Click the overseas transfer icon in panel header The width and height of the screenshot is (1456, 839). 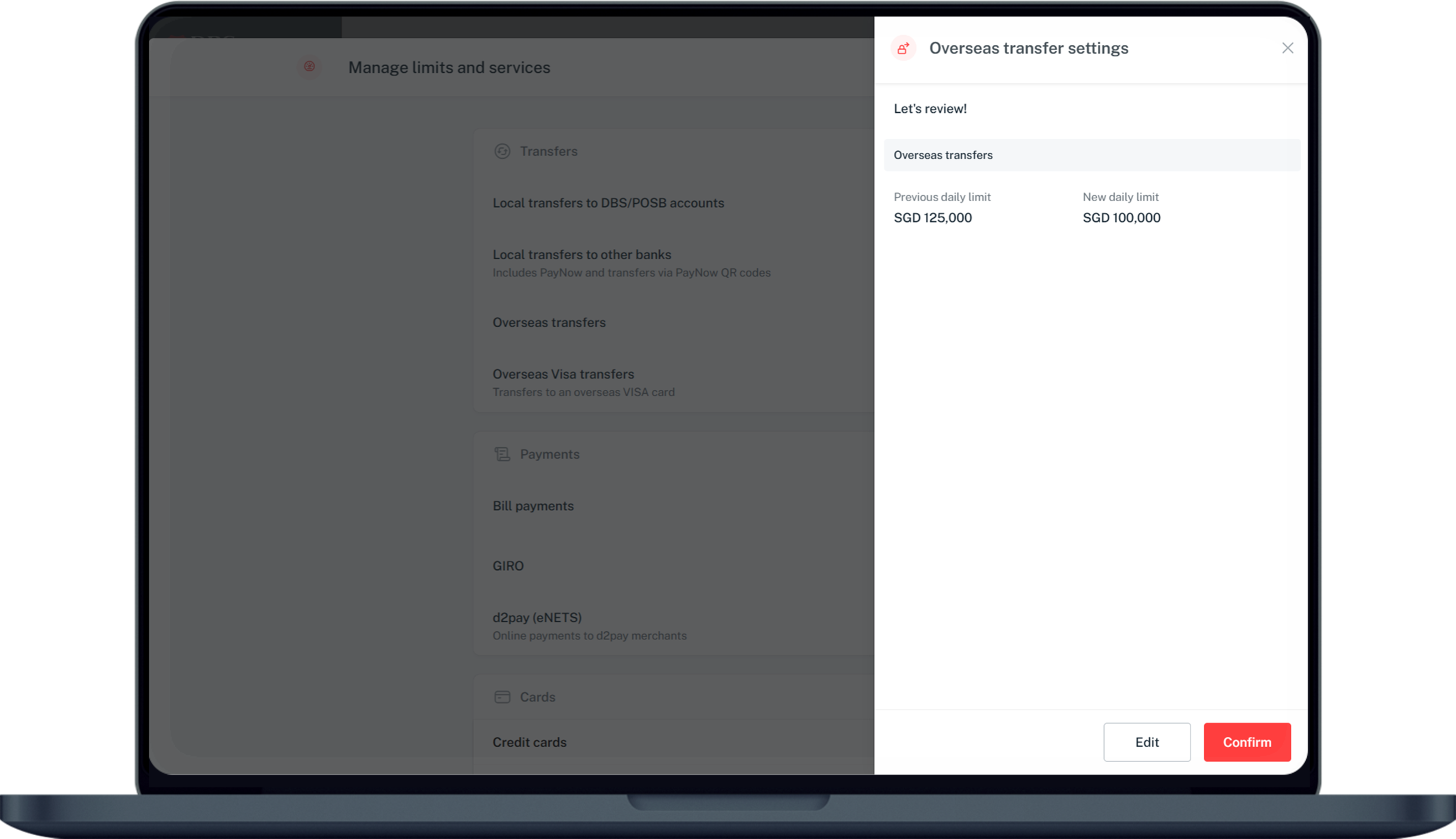[903, 48]
